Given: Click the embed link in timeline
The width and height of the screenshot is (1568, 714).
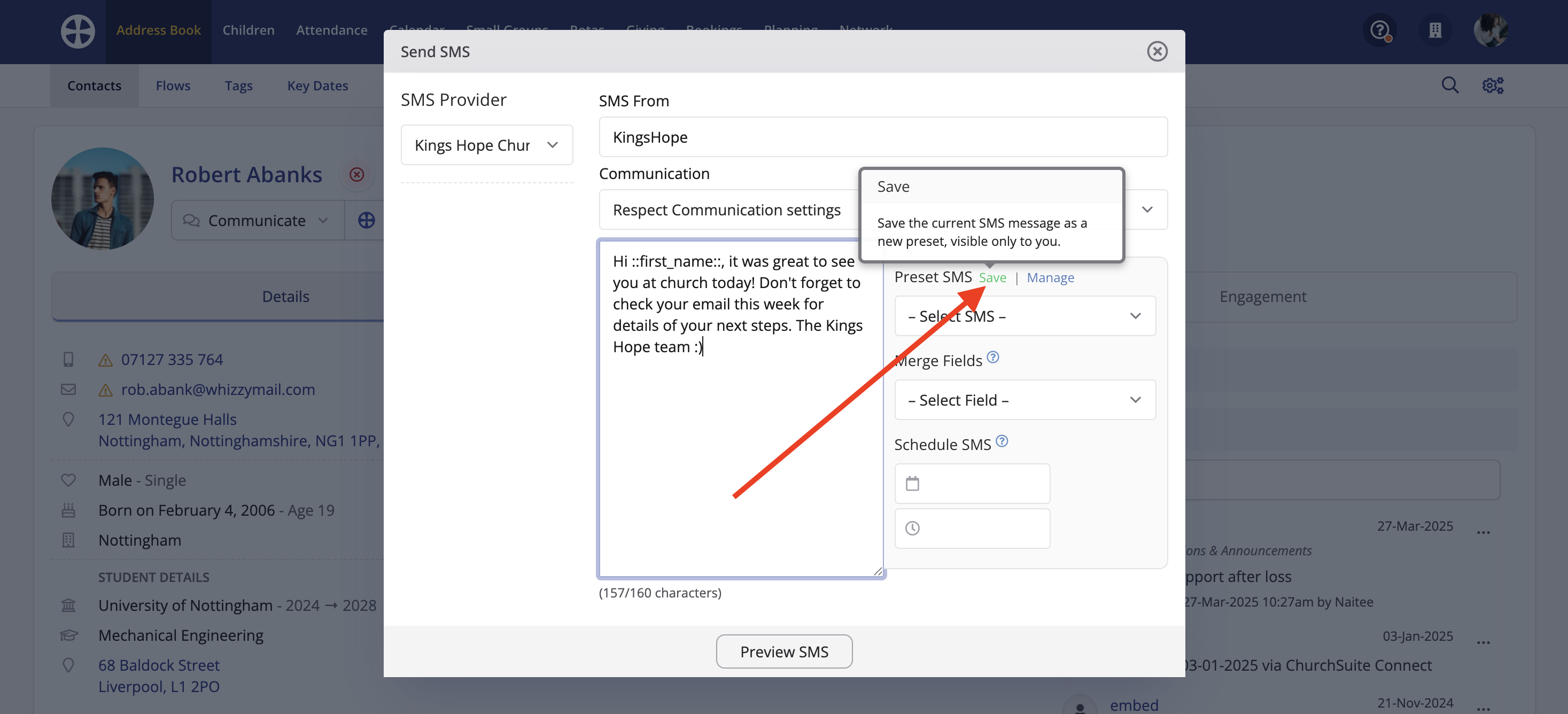Looking at the screenshot, I should point(1134,705).
